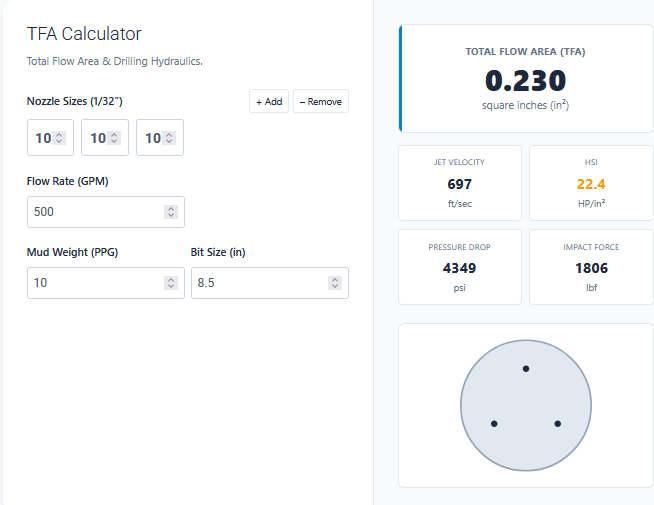Click the Flow Rate (GPM) label

[x=68, y=181]
